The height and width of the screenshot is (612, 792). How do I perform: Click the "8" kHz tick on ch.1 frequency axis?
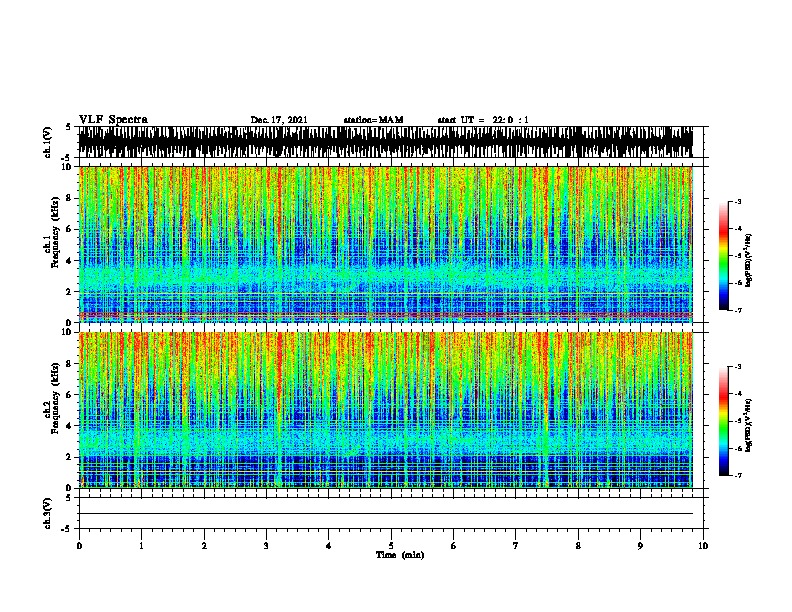(x=70, y=198)
